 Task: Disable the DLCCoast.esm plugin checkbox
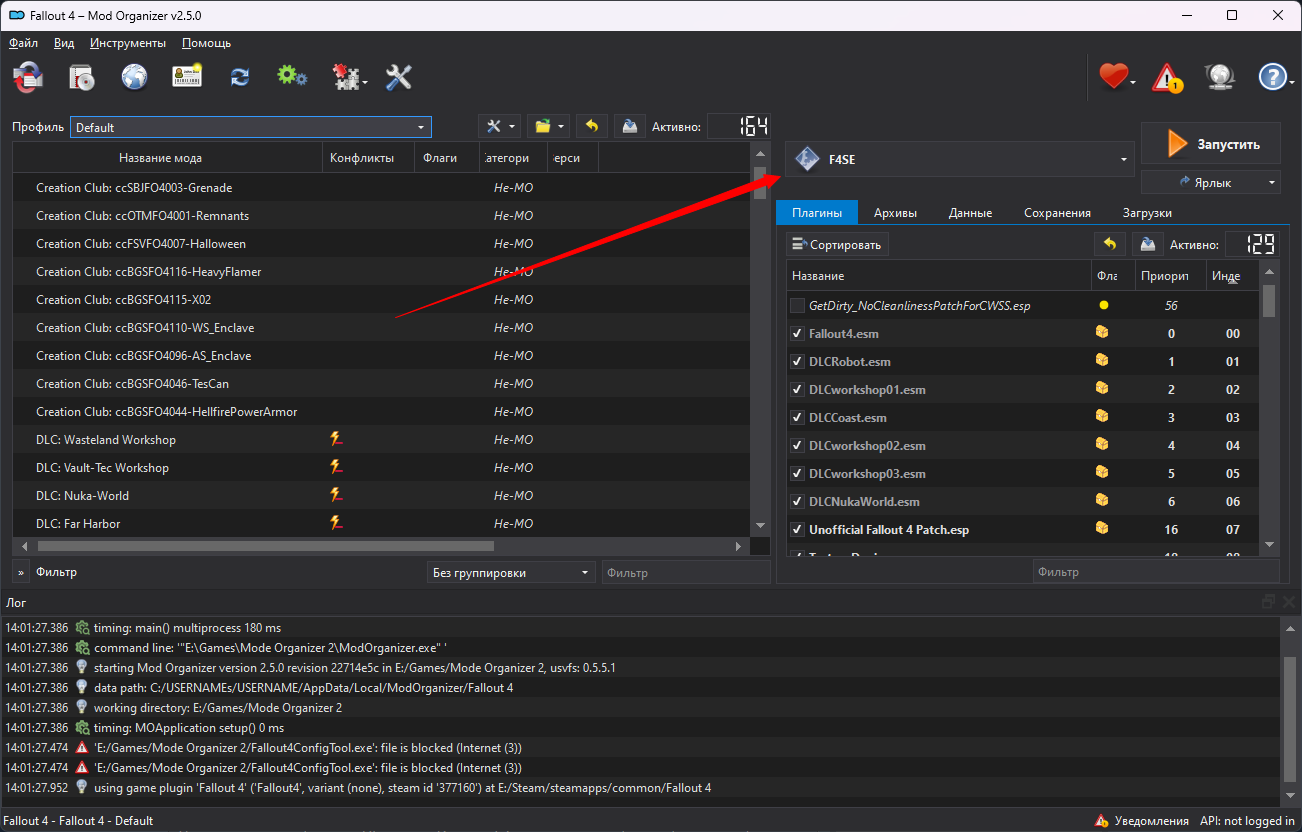[797, 418]
